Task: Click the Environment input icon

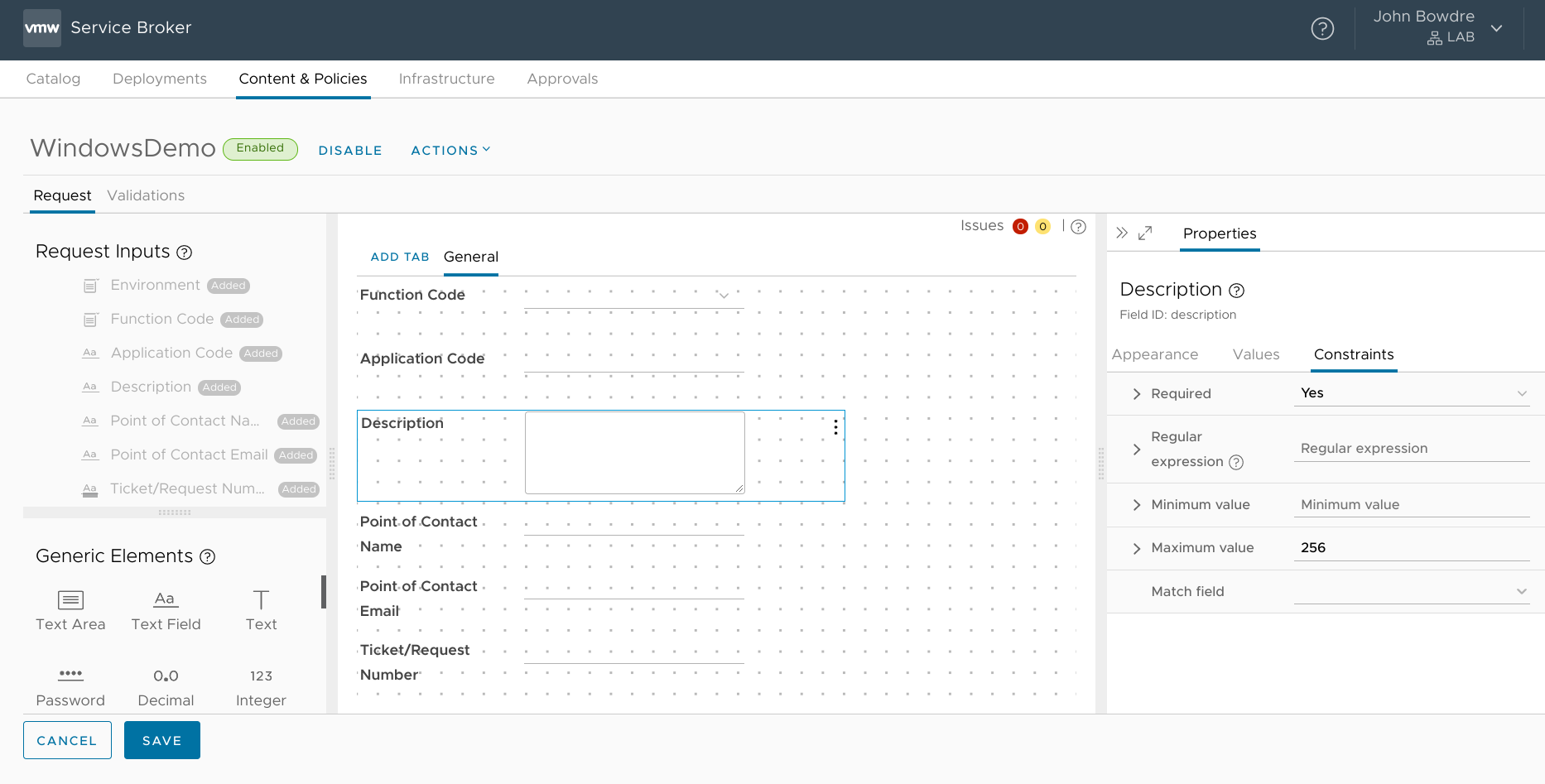Action: [x=91, y=286]
